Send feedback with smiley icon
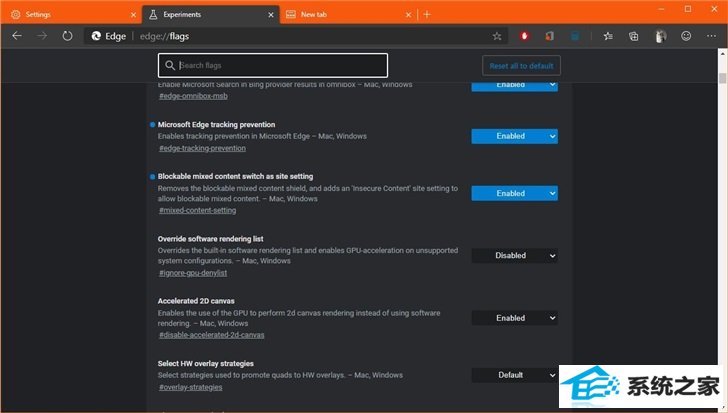 (x=686, y=36)
